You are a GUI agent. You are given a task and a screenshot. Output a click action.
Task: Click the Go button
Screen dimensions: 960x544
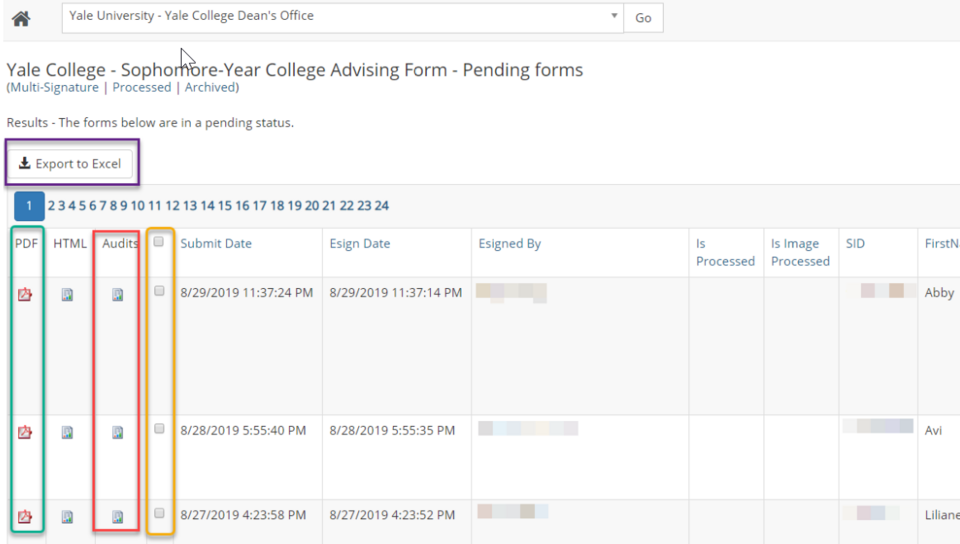(x=643, y=18)
